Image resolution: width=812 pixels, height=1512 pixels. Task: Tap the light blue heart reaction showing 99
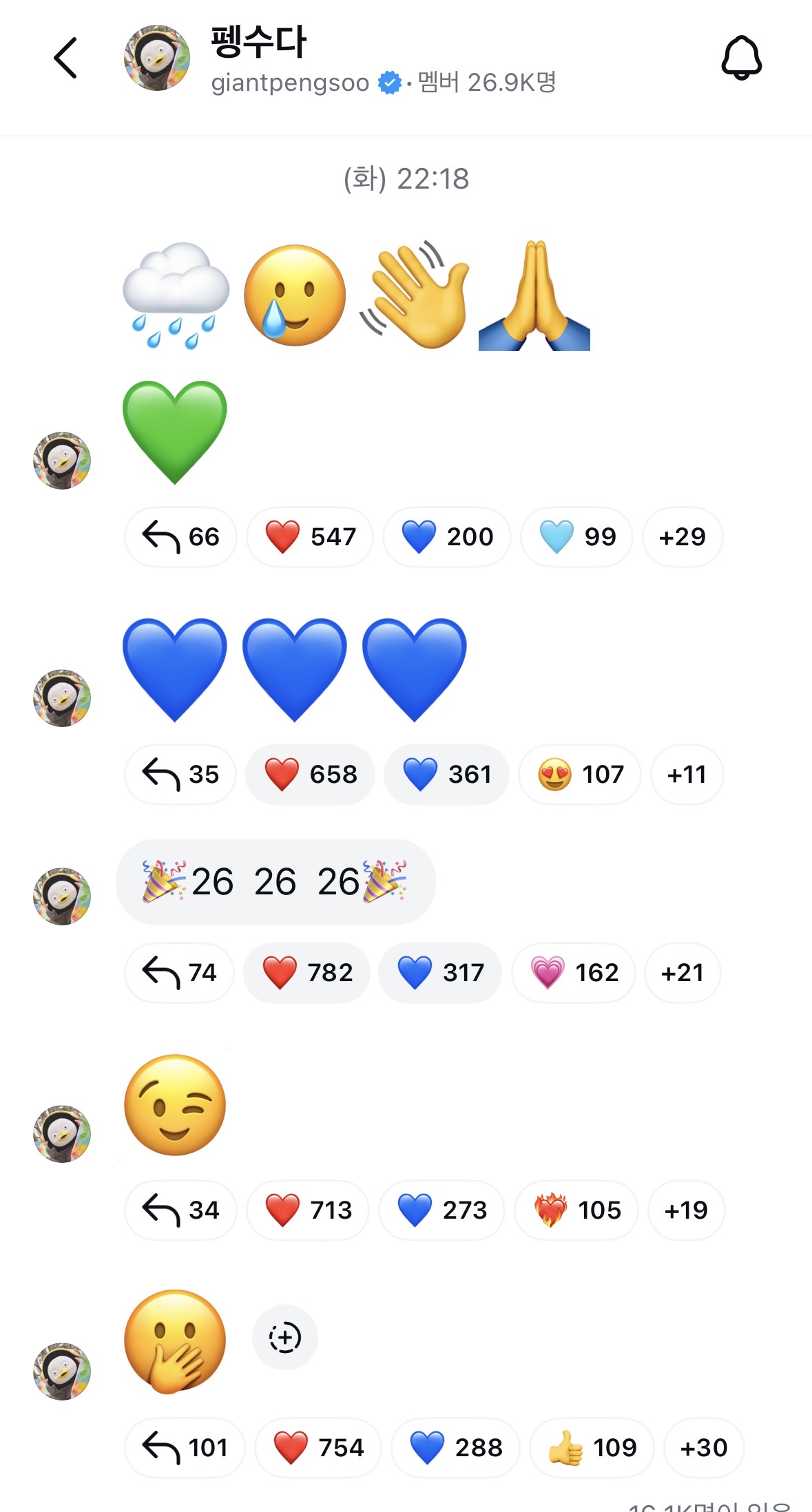point(576,536)
